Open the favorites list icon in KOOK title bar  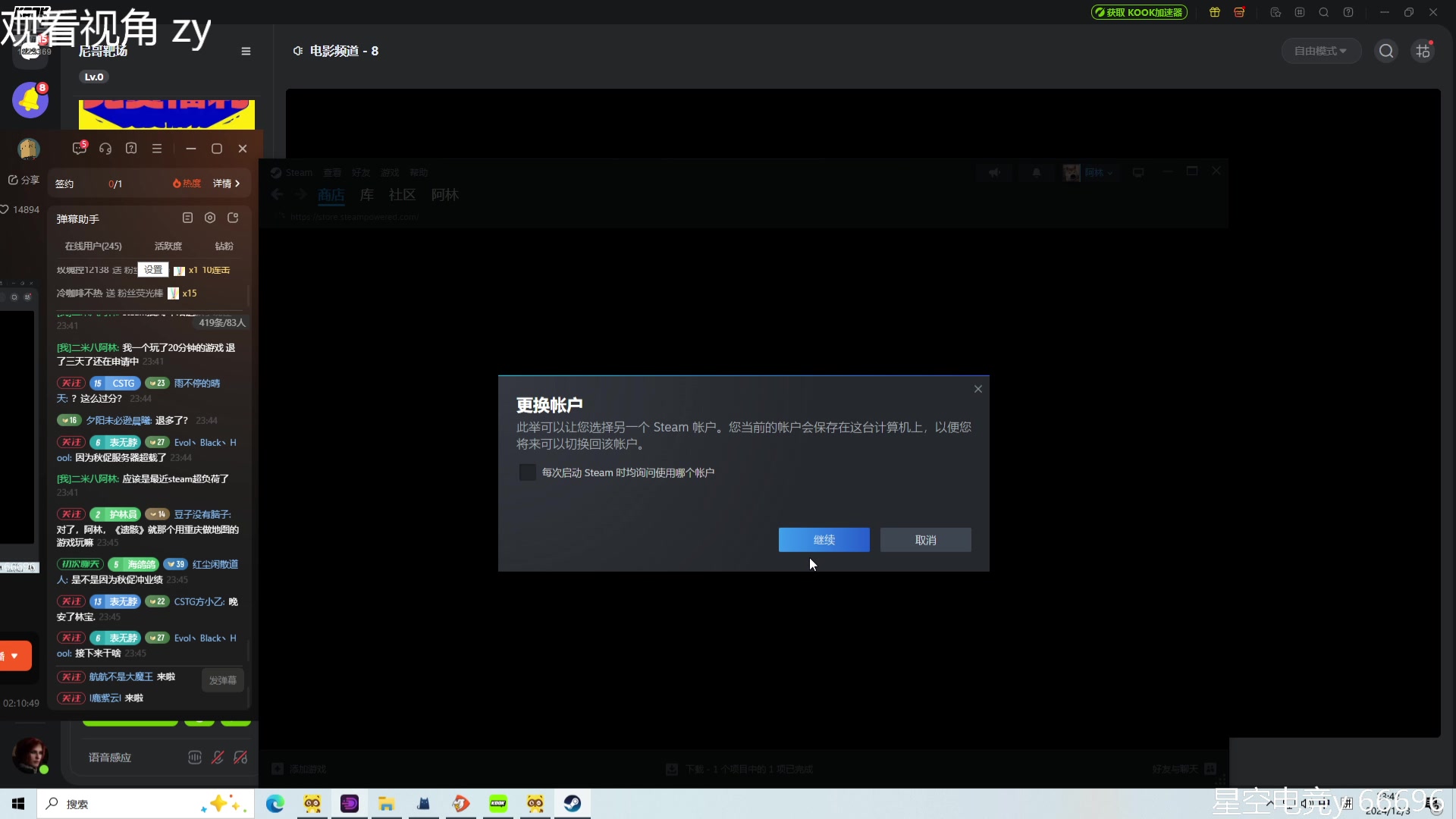tap(1276, 12)
